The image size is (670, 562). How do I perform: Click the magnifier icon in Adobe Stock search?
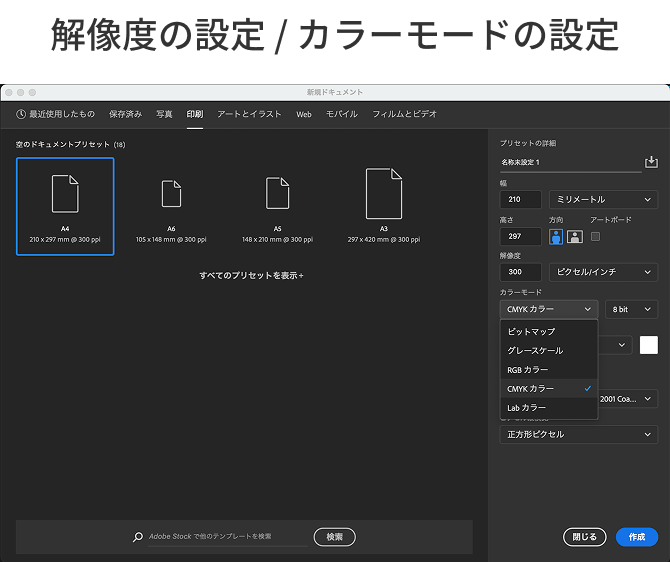coord(138,537)
